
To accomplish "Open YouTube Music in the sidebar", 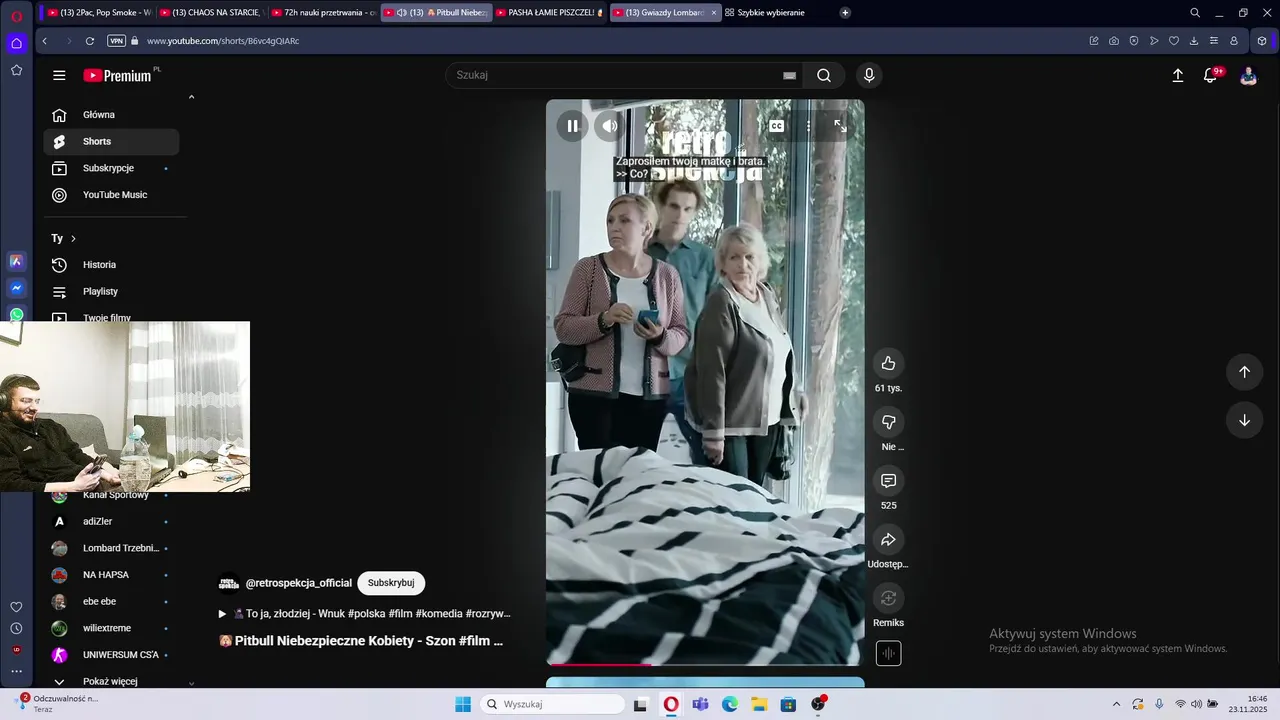I will 111,195.
